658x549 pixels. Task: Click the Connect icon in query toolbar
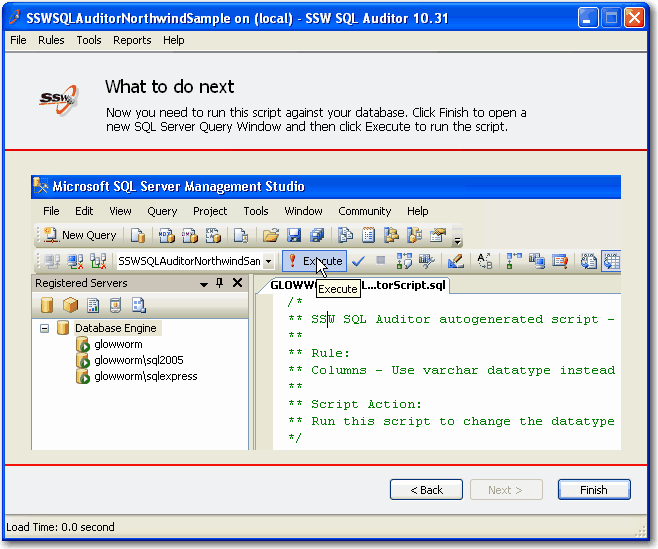click(52, 261)
